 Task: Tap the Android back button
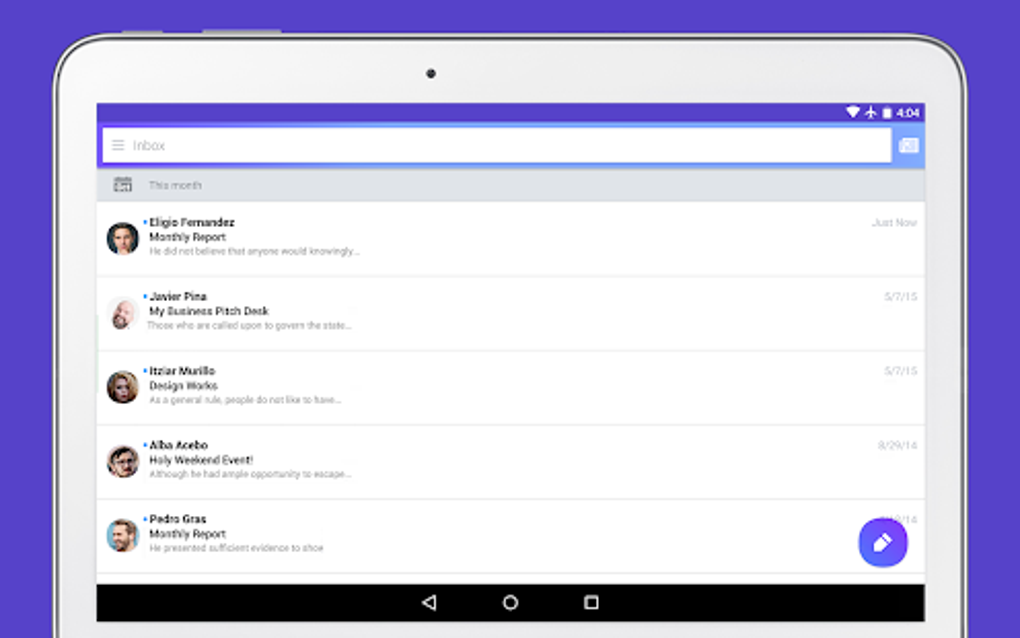point(429,603)
